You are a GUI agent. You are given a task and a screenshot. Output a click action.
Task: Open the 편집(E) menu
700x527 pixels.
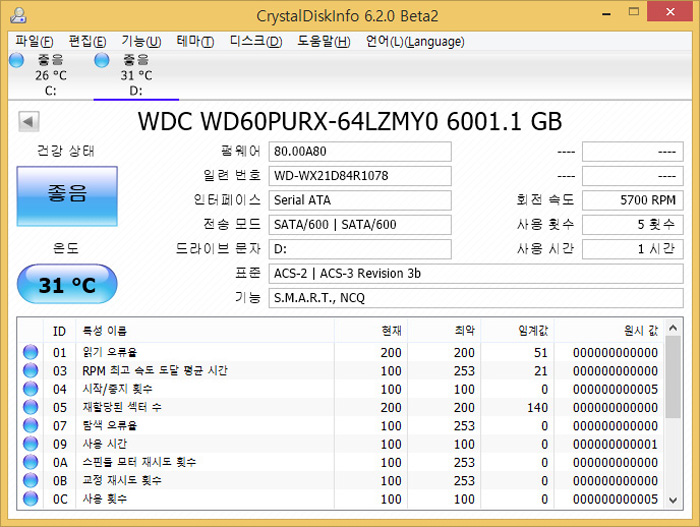tap(88, 42)
